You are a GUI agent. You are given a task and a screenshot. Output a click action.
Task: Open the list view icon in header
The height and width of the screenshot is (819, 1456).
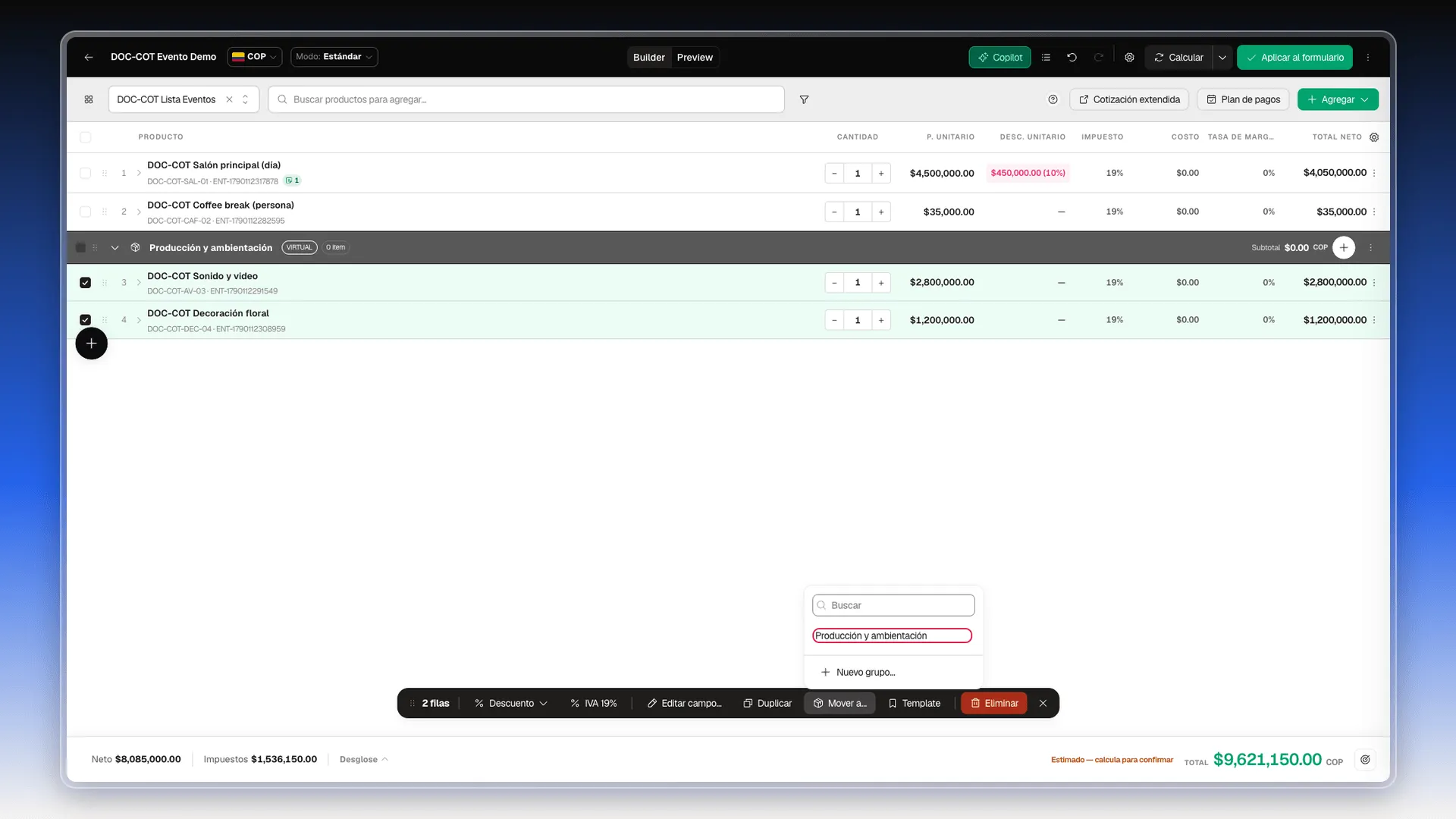(x=1046, y=57)
